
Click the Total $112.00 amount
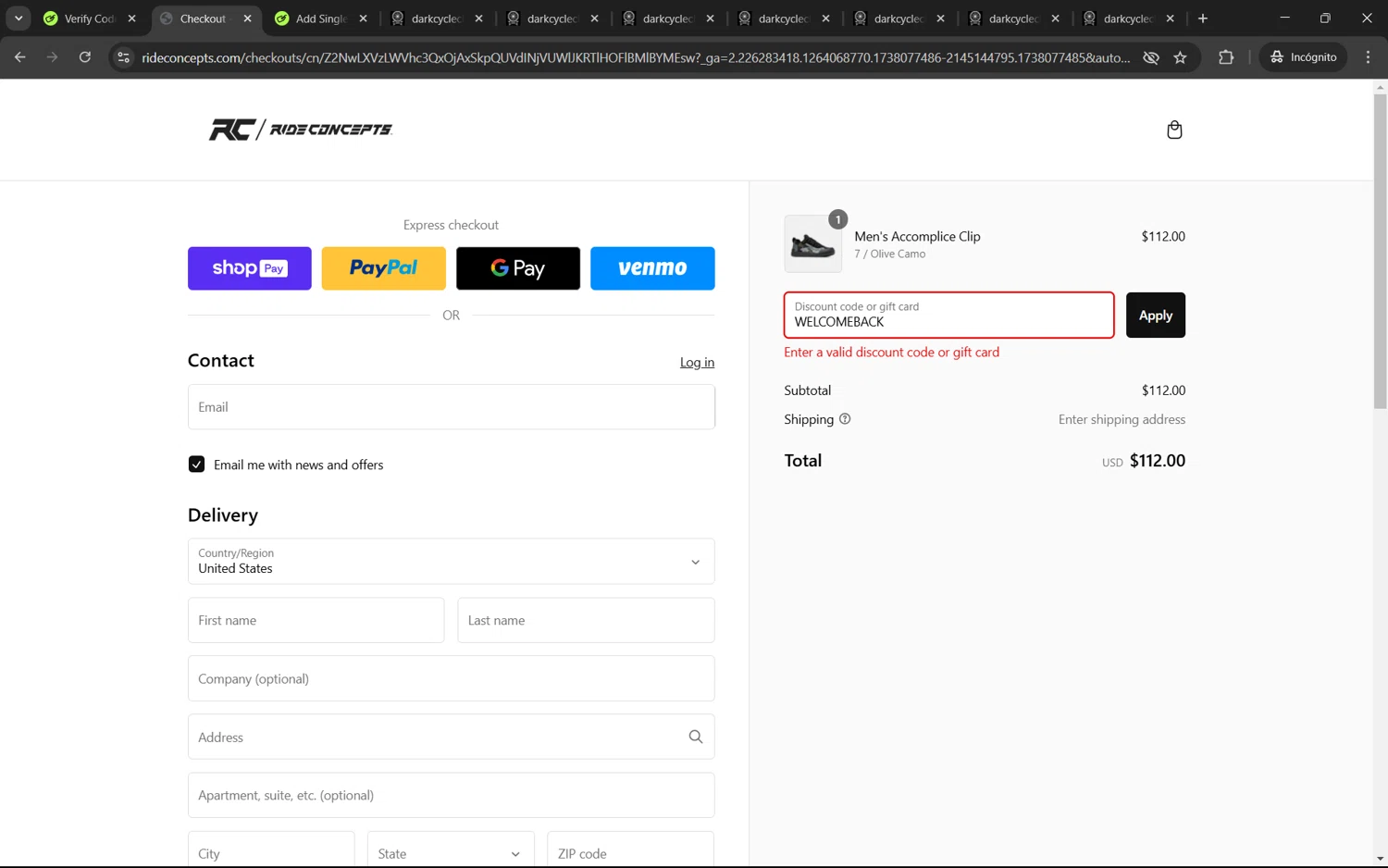pyautogui.click(x=1157, y=461)
